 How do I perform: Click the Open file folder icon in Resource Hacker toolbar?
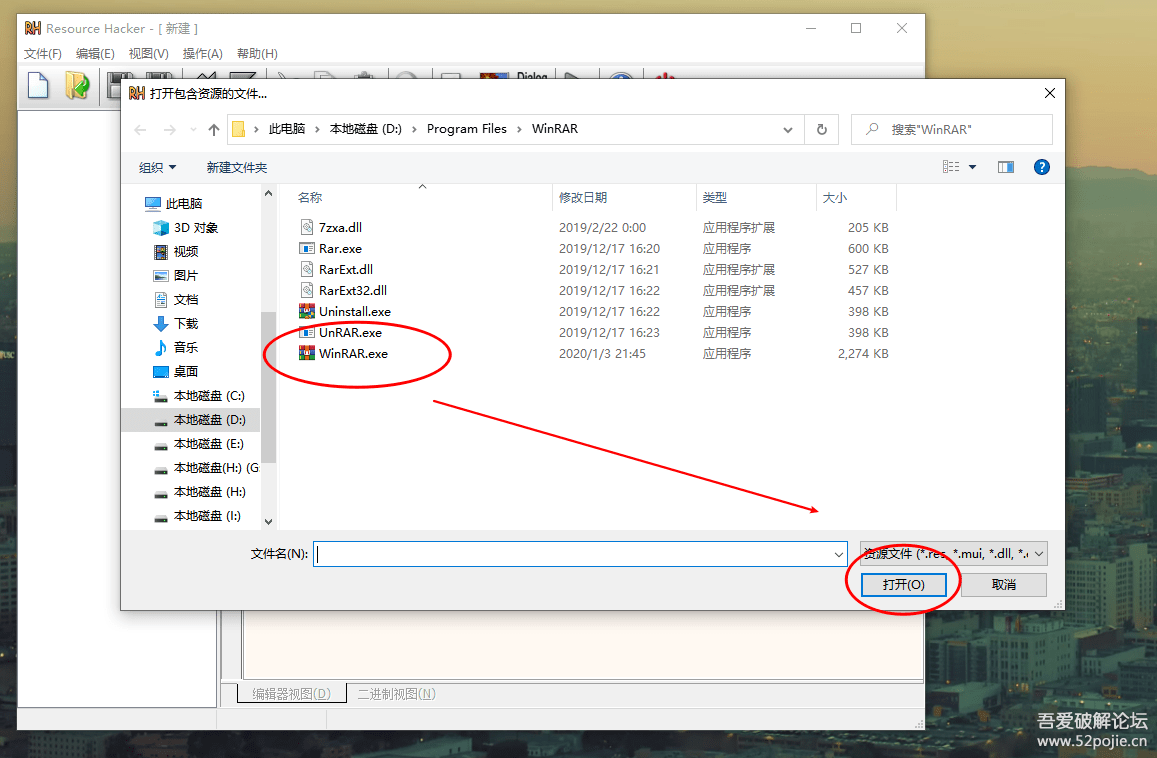click(77, 85)
